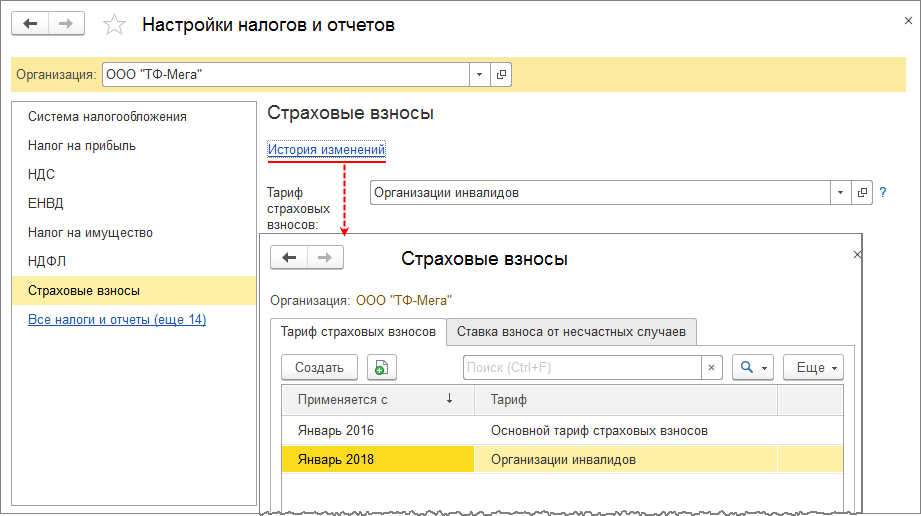Click the blue help question mark
This screenshot has width=921, height=516.
pos(883,192)
